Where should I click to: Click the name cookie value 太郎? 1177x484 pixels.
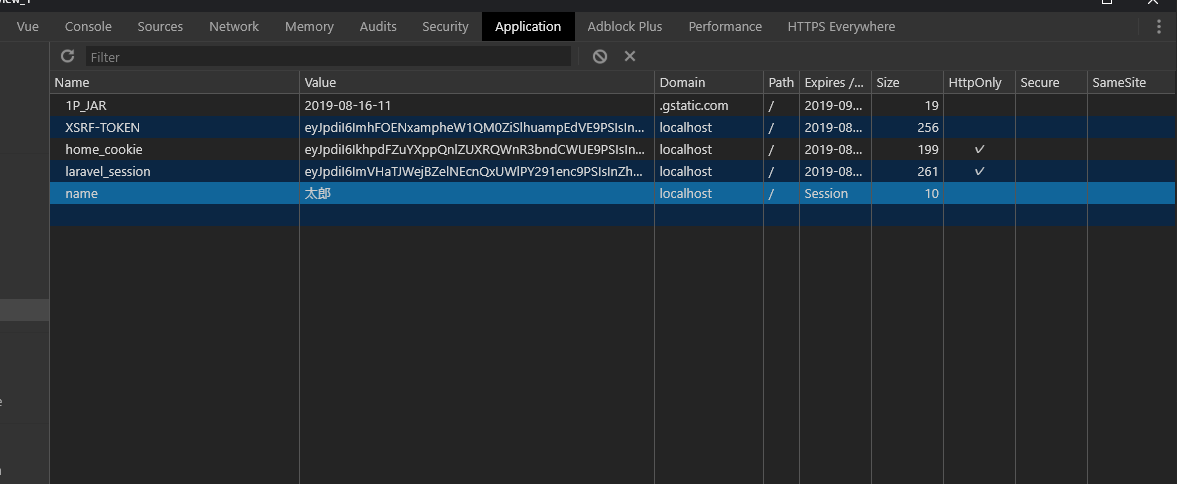(317, 193)
